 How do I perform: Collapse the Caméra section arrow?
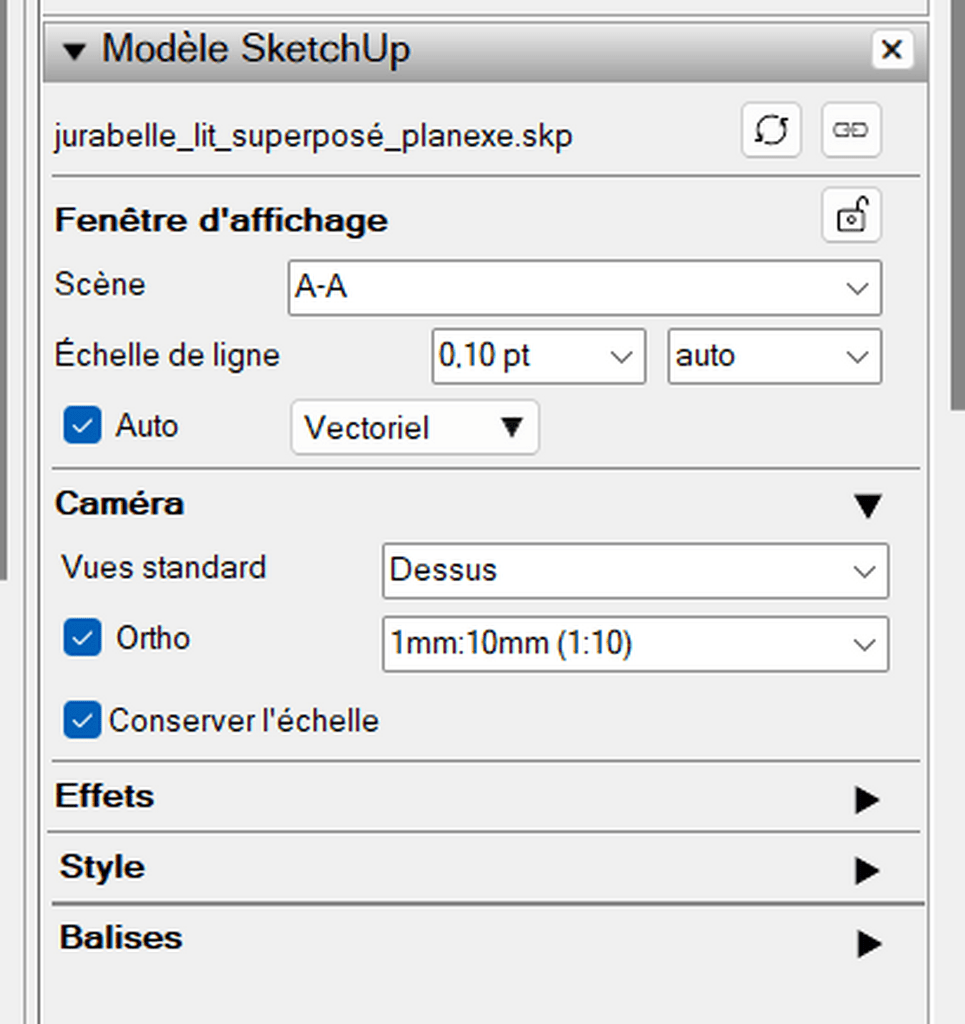[868, 506]
